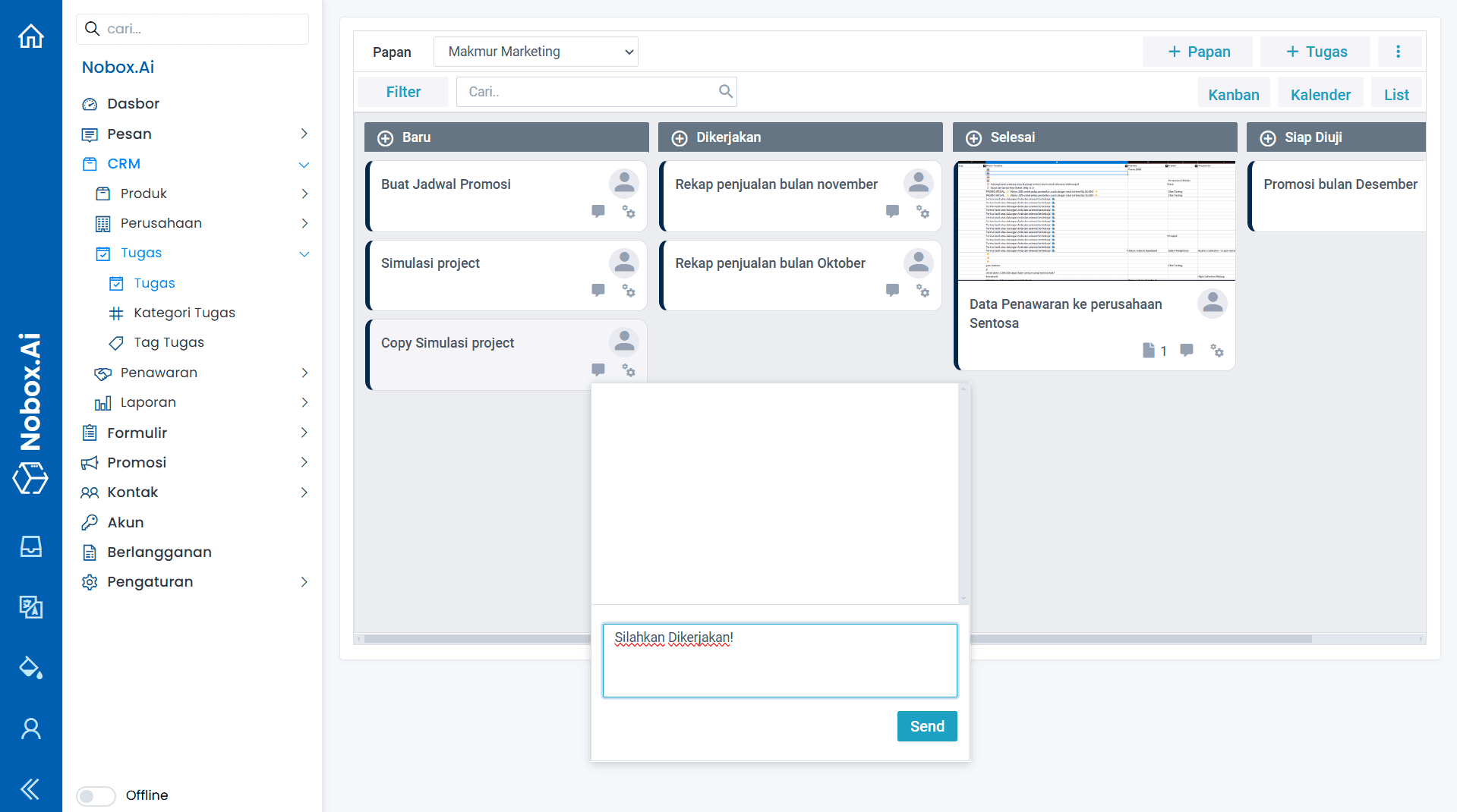Open the paint bucket theme icon
Viewport: 1457px width, 812px height.
31,668
